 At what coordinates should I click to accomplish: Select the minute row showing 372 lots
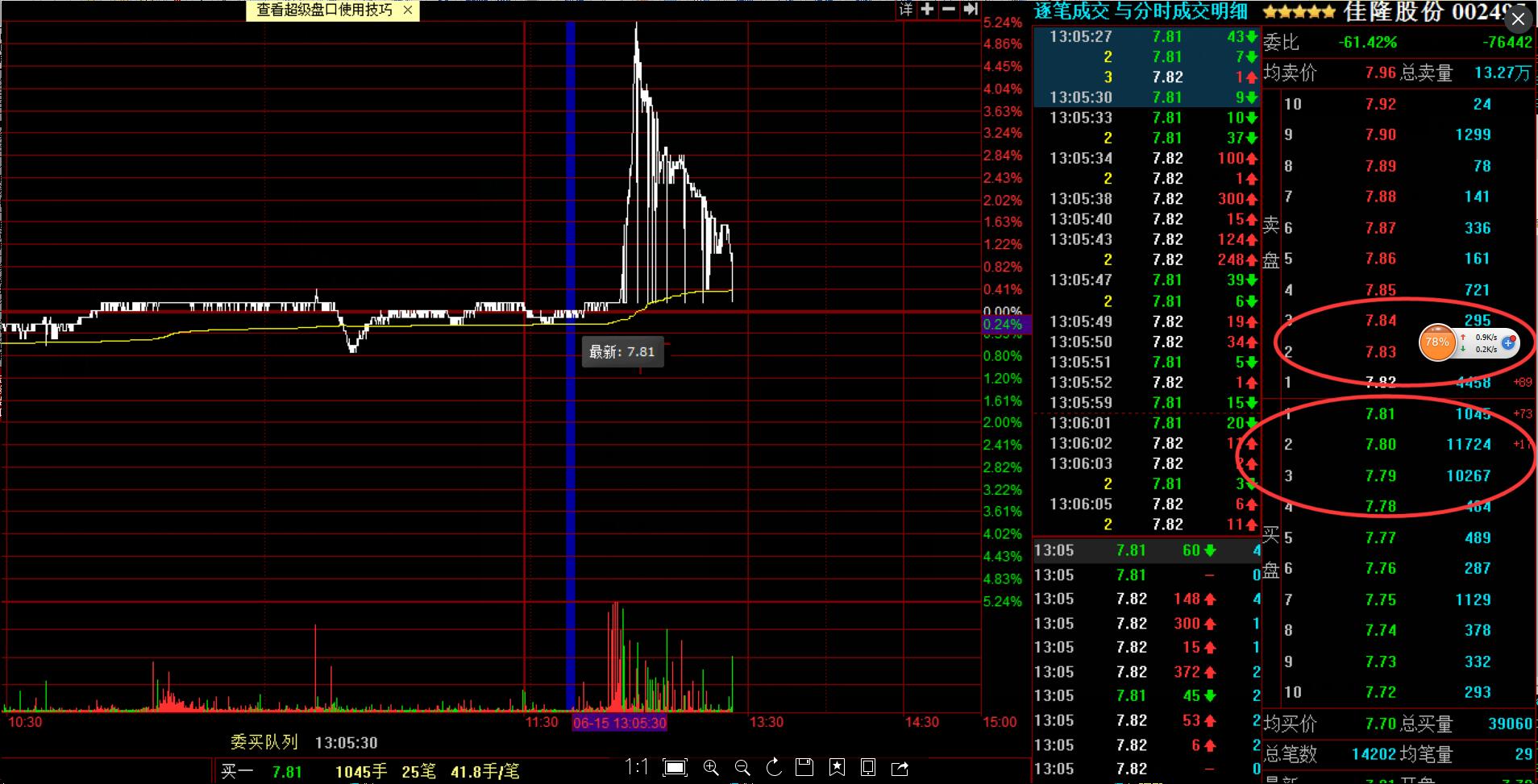1148,671
